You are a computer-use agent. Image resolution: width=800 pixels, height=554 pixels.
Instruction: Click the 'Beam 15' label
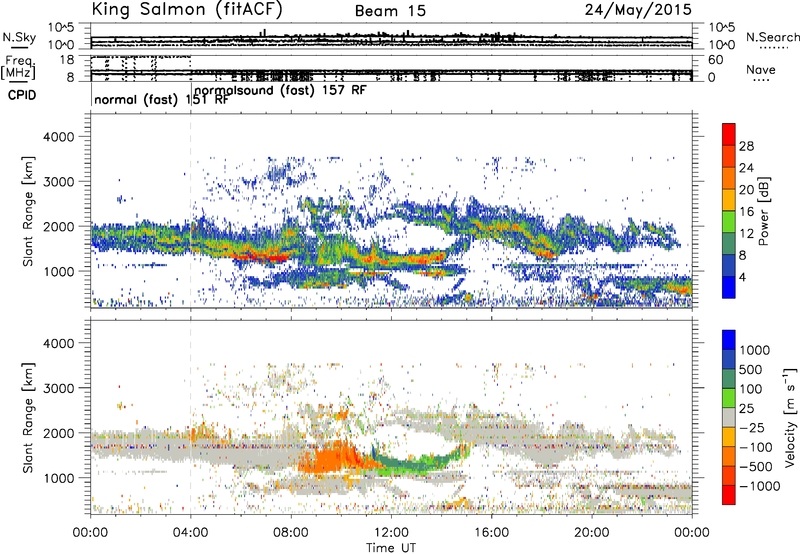click(x=390, y=11)
